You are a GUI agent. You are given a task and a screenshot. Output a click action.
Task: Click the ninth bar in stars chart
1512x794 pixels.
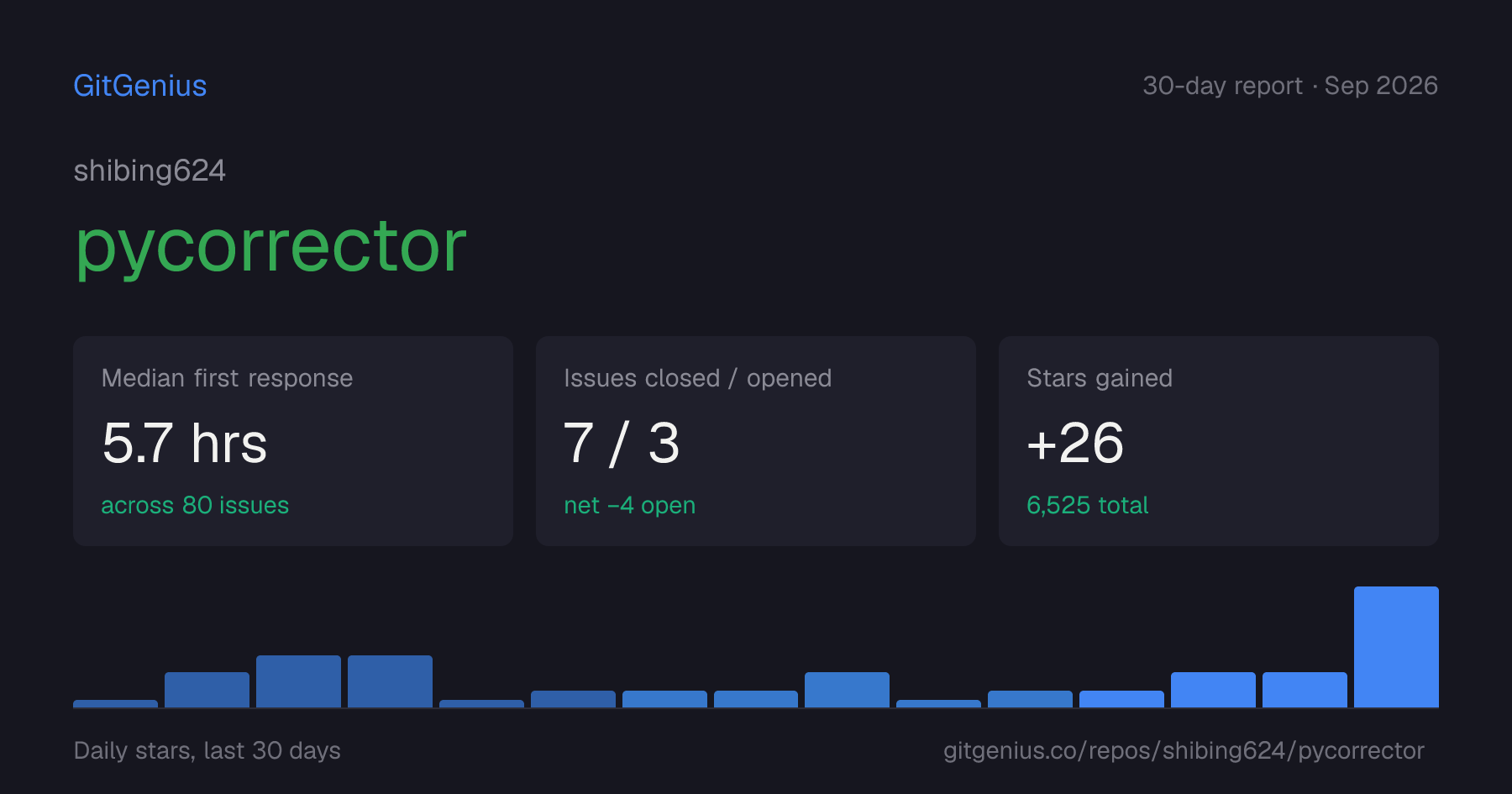(847, 690)
